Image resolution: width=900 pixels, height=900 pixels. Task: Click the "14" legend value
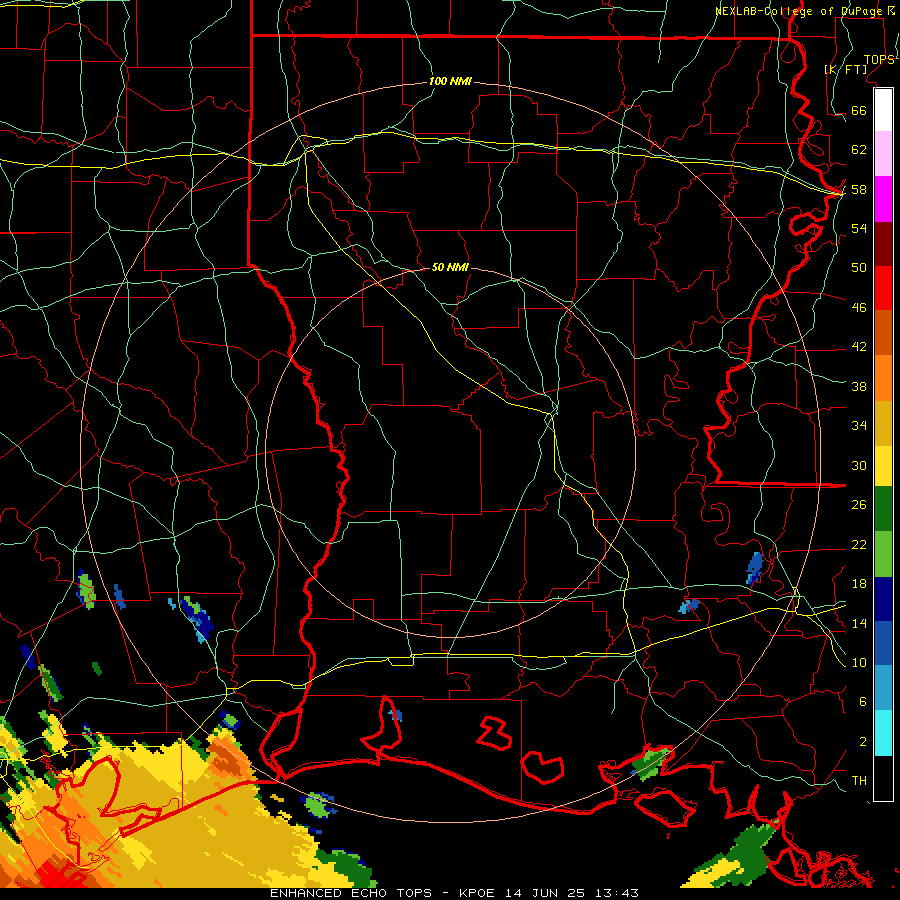[859, 623]
